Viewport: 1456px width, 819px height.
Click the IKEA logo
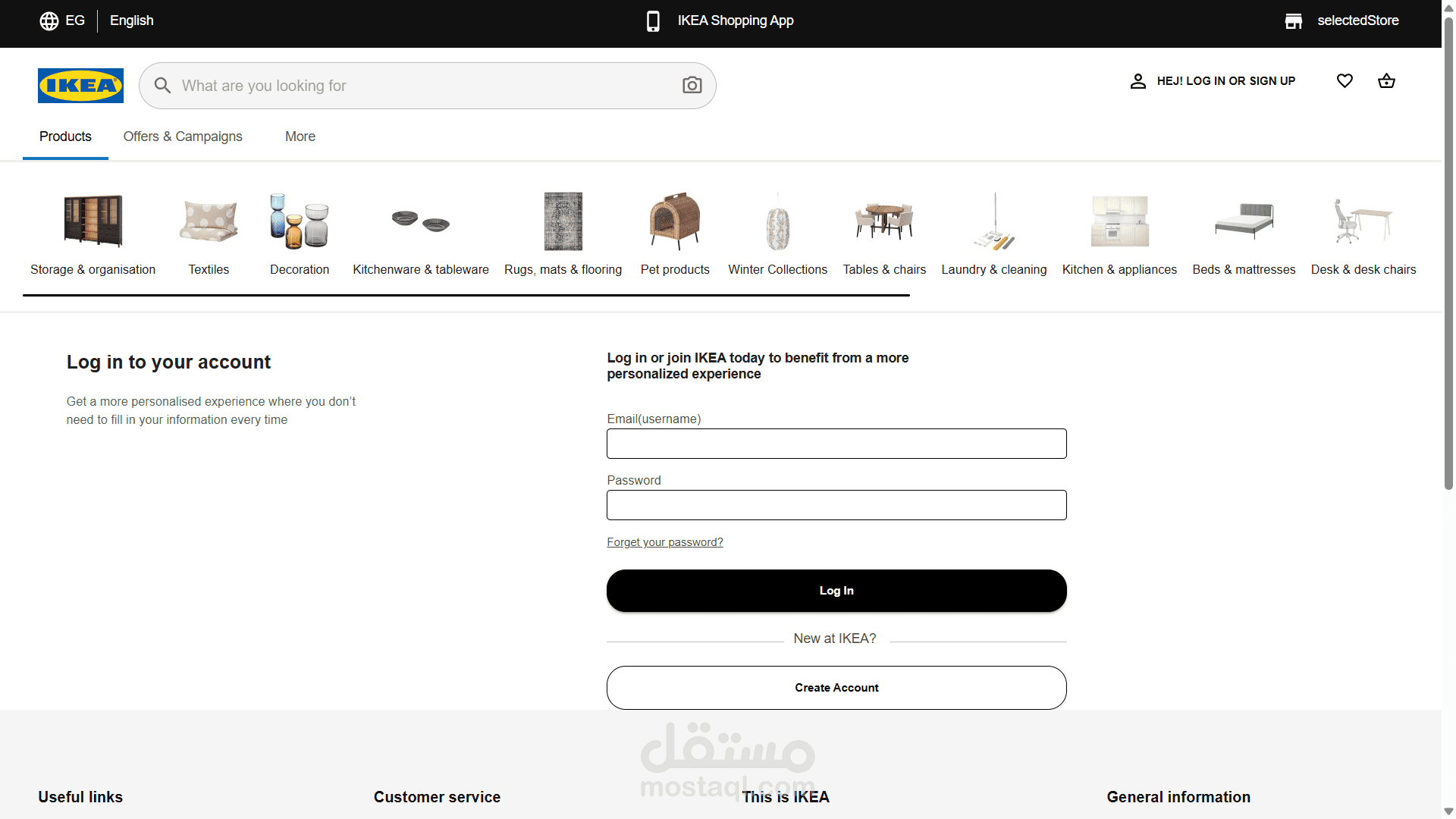pos(80,86)
